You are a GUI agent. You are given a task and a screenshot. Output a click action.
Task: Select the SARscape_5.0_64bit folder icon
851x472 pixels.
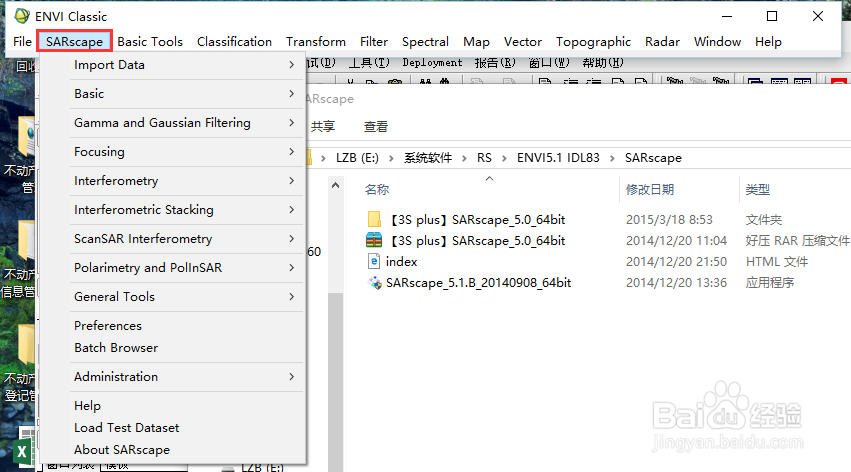click(x=374, y=220)
